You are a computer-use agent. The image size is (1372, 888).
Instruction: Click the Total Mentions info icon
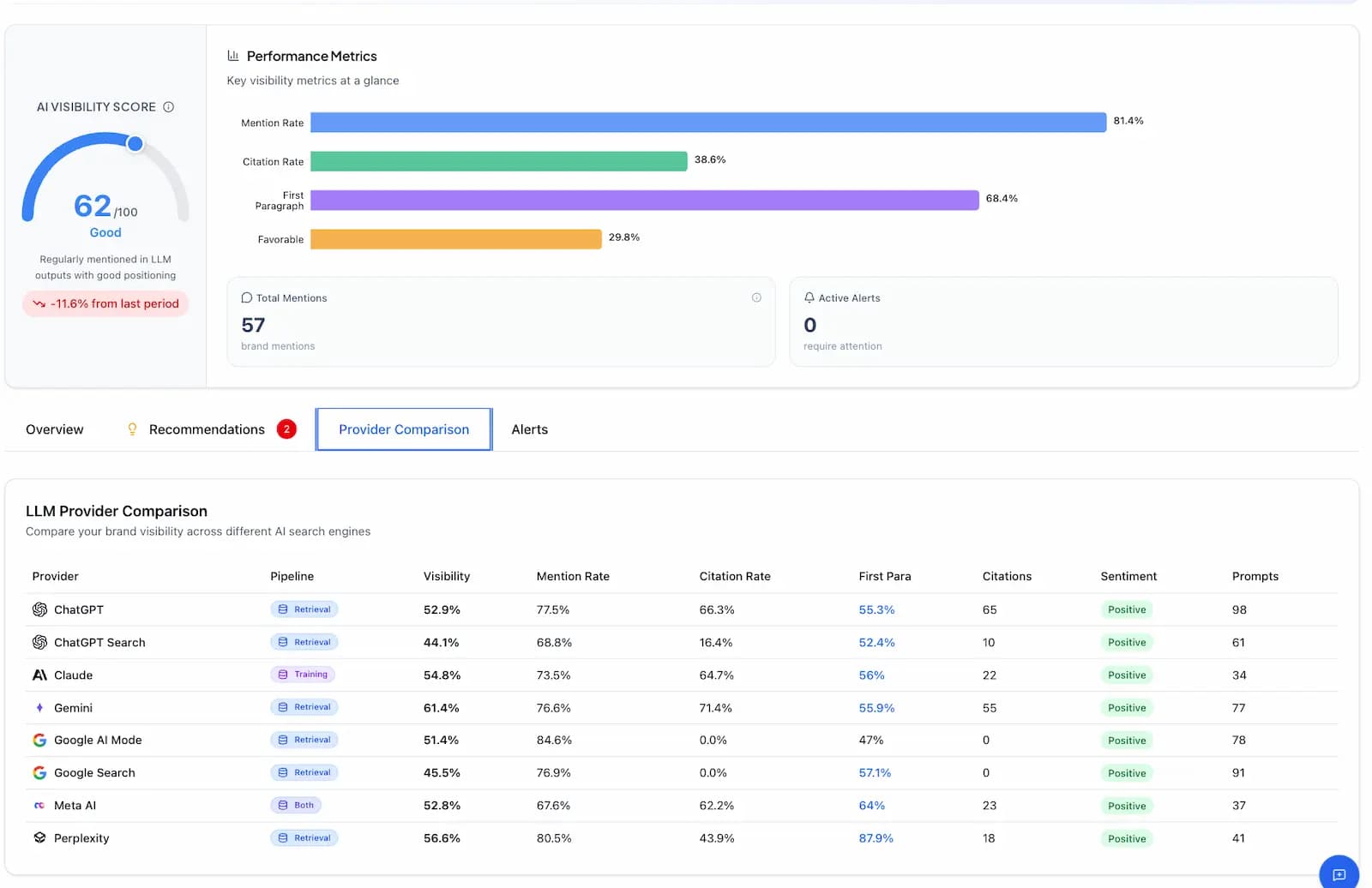(756, 297)
